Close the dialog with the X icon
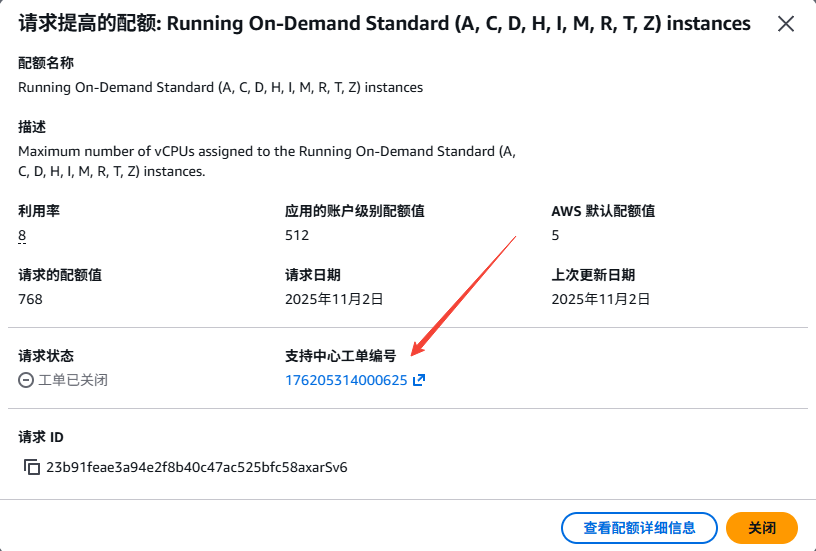816x551 pixels. (786, 24)
